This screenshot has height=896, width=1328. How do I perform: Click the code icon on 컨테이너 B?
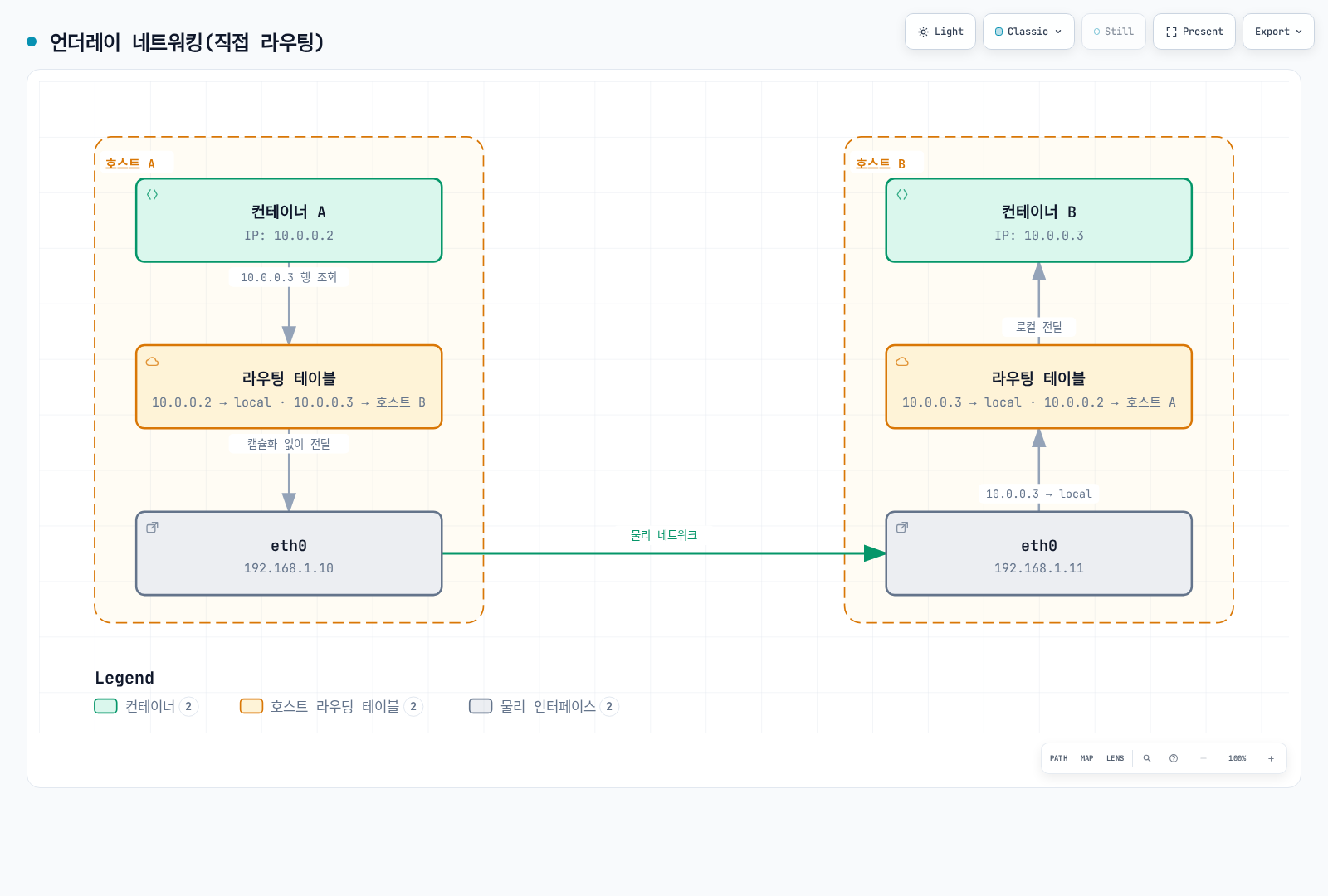tap(902, 195)
